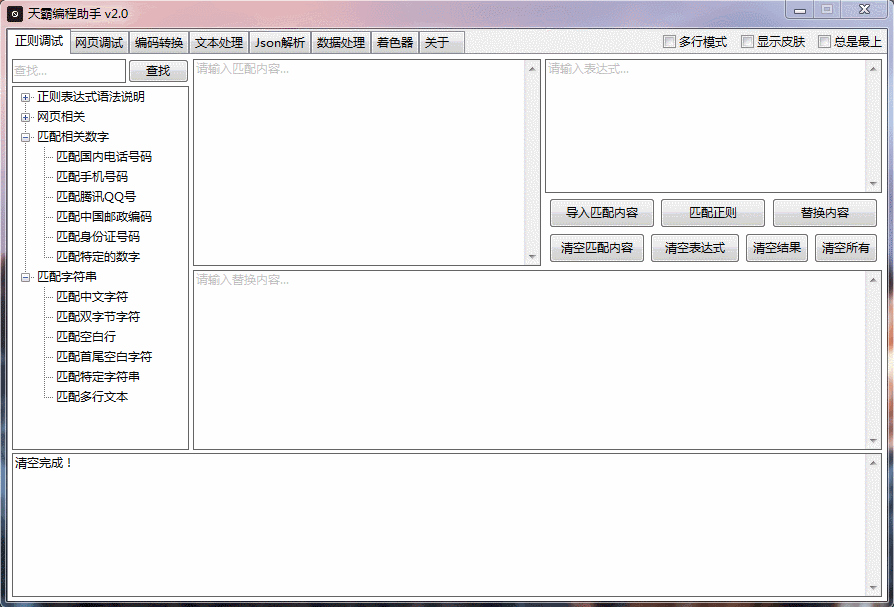Screen dimensions: 894x607
Task: Click result area scroll-down arrow
Action: [x=873, y=588]
